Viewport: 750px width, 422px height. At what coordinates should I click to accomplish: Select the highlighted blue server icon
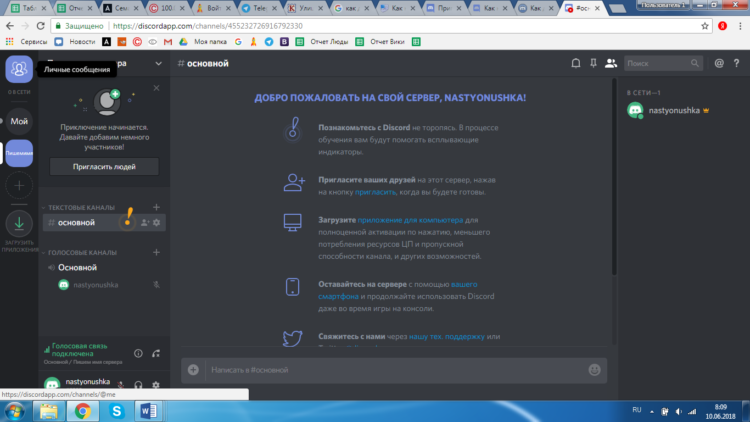coord(19,153)
